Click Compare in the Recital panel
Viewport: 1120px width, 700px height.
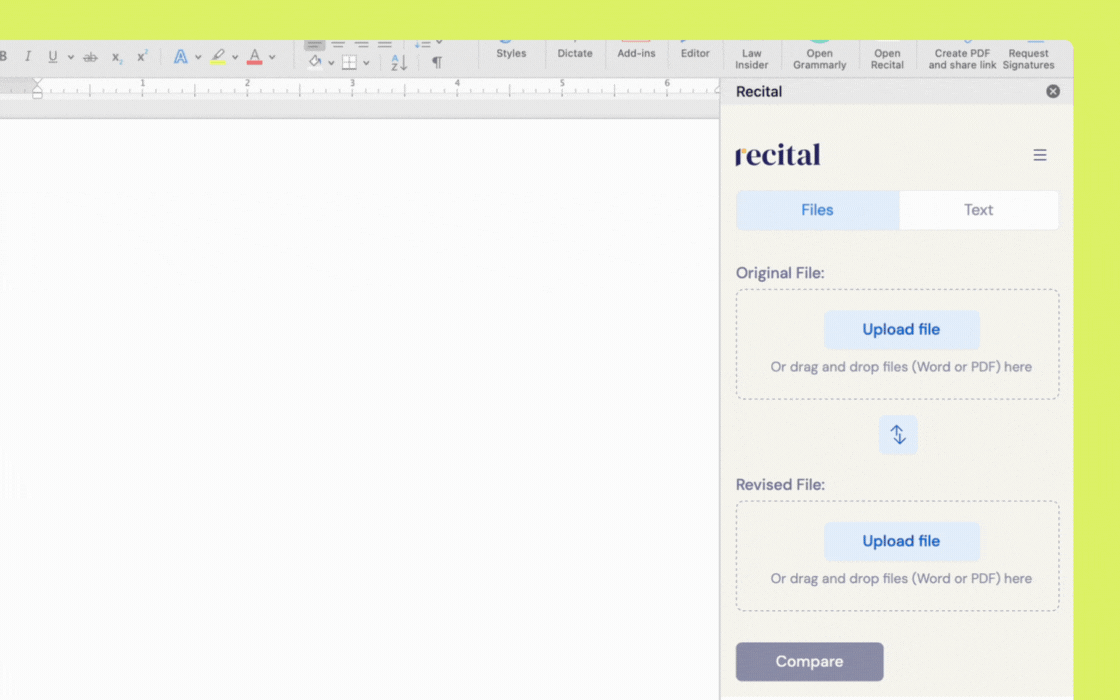pos(809,661)
